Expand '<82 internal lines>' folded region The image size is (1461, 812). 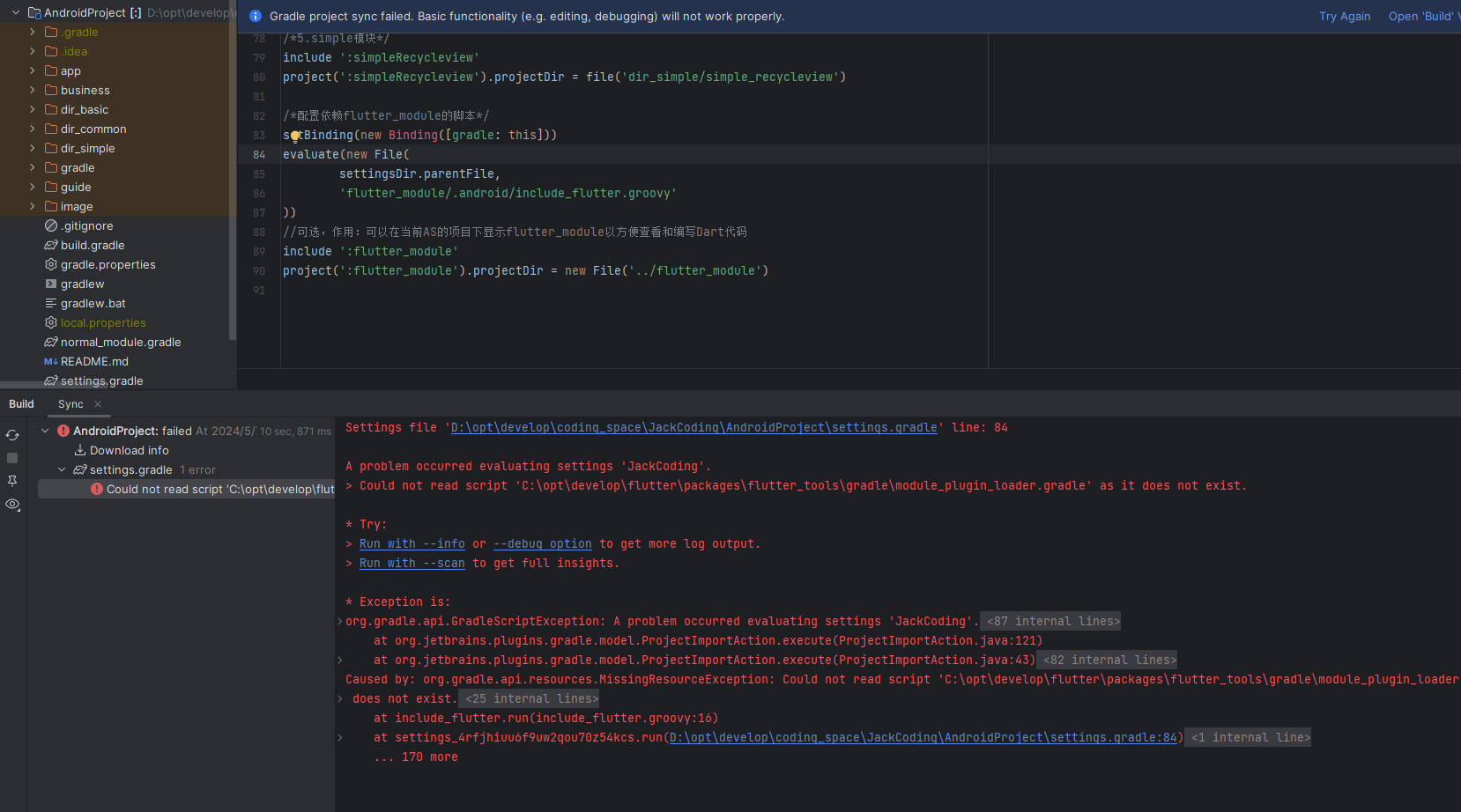[x=1109, y=660]
